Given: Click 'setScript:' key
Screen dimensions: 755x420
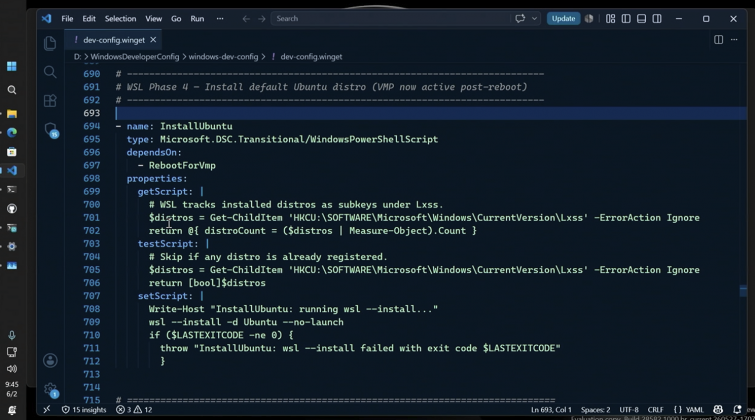Looking at the screenshot, I should (165, 296).
